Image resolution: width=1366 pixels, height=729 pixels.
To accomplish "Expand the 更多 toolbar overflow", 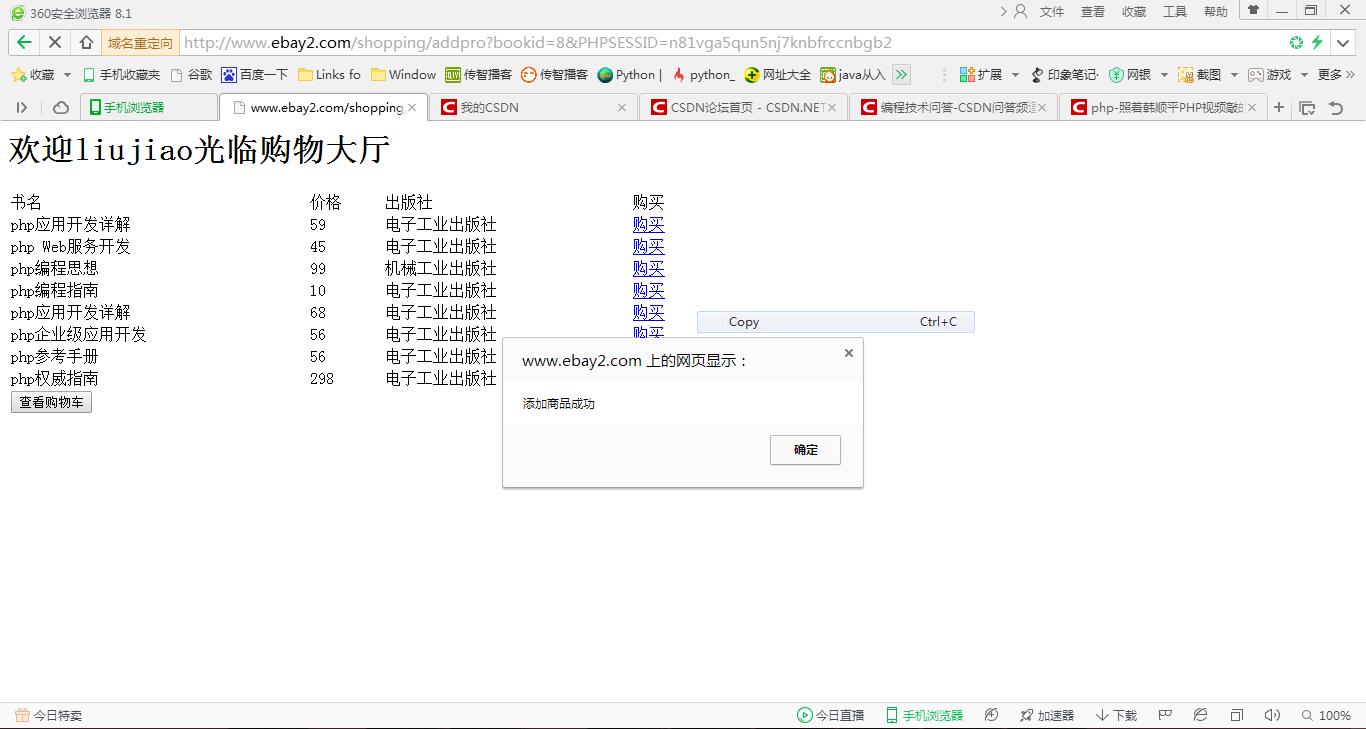I will click(x=1336, y=75).
